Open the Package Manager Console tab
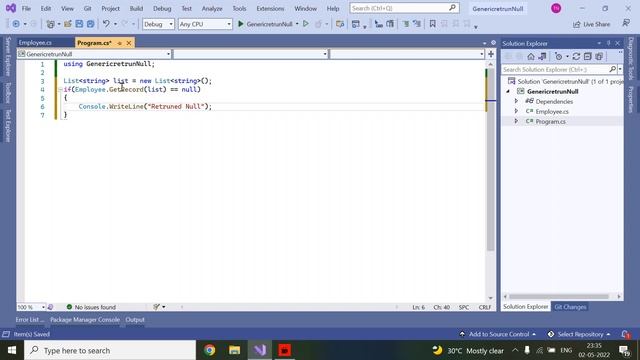Screen dimensions: 640x360 point(85,320)
